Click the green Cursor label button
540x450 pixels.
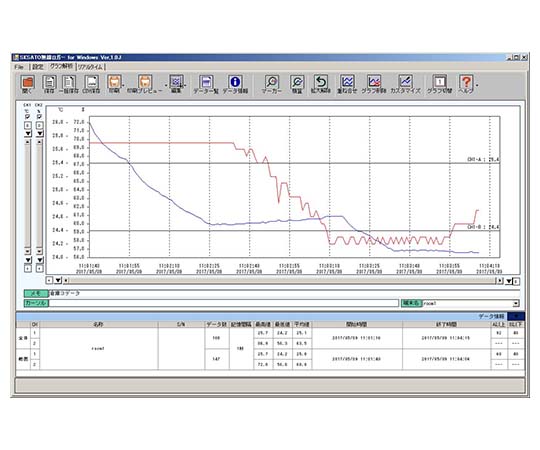[36, 303]
